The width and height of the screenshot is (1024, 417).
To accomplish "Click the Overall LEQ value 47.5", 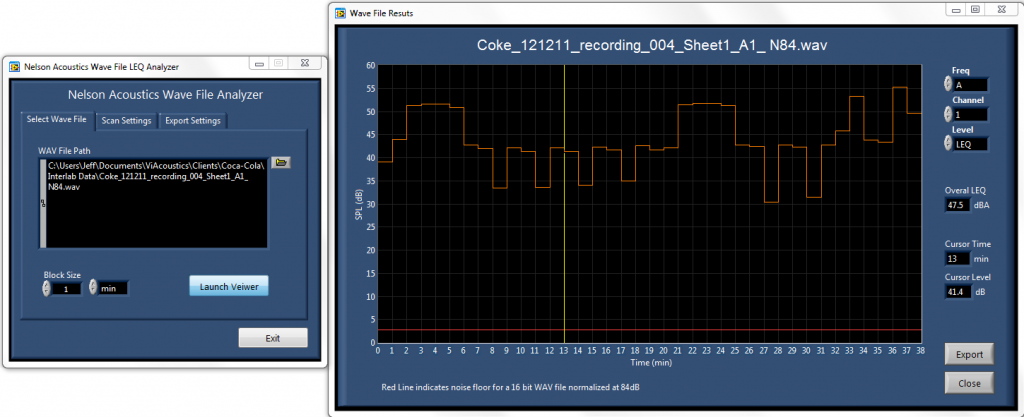I will (958, 205).
